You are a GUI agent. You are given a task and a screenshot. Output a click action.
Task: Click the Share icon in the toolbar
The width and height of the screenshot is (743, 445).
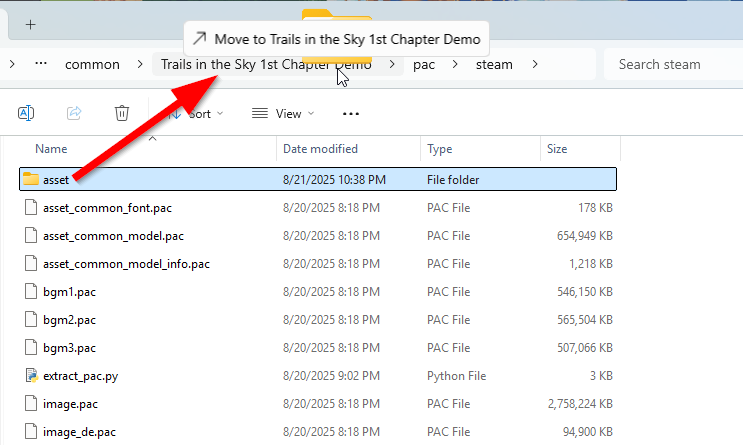(x=74, y=113)
